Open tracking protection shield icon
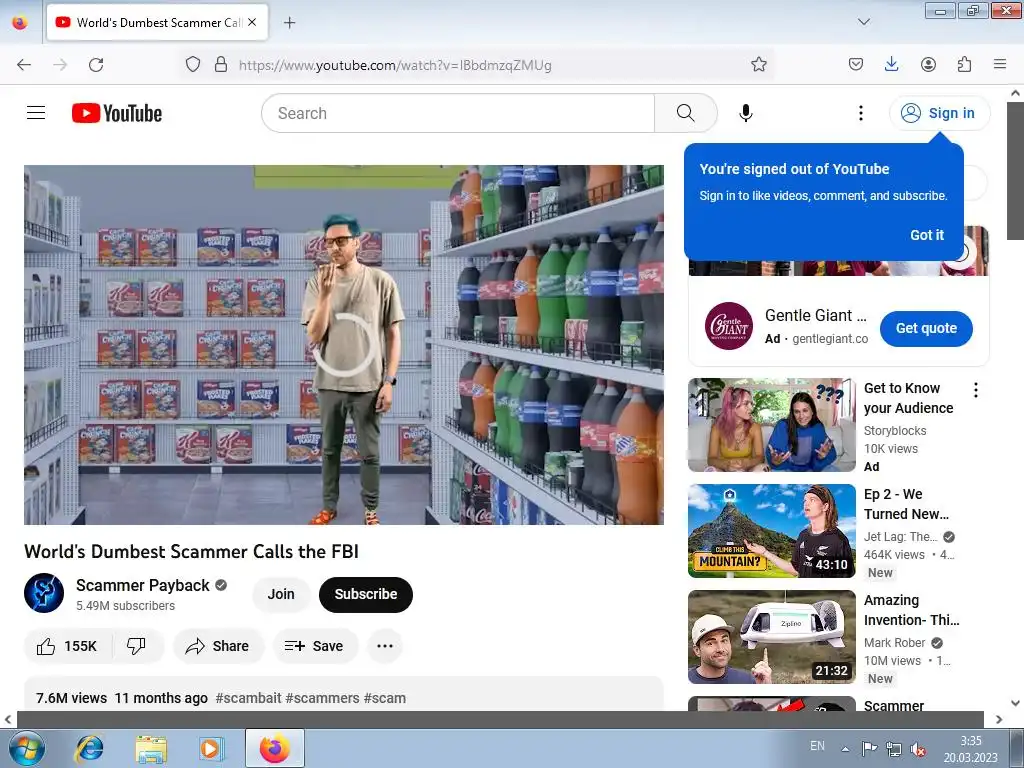The height and width of the screenshot is (768, 1024). (x=193, y=64)
